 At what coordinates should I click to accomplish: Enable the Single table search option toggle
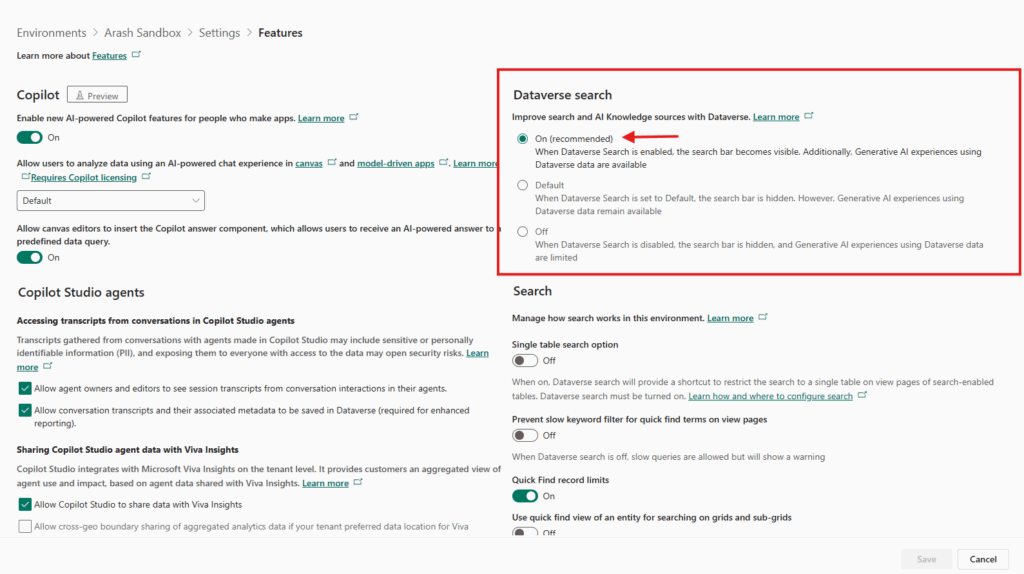coord(525,360)
